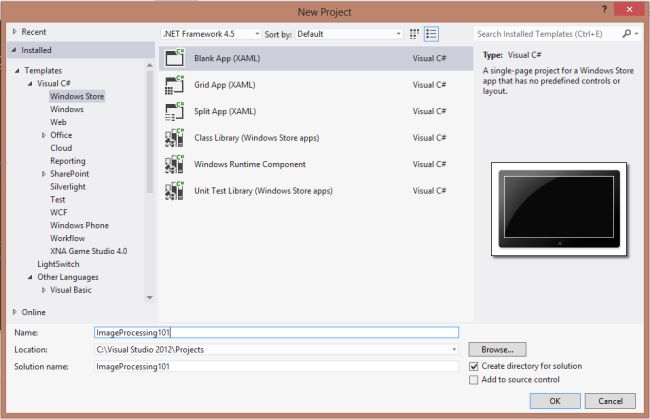Select Unit Test Library (Windows Store apps) text
Image resolution: width=650 pixels, height=419 pixels.
tap(263, 191)
